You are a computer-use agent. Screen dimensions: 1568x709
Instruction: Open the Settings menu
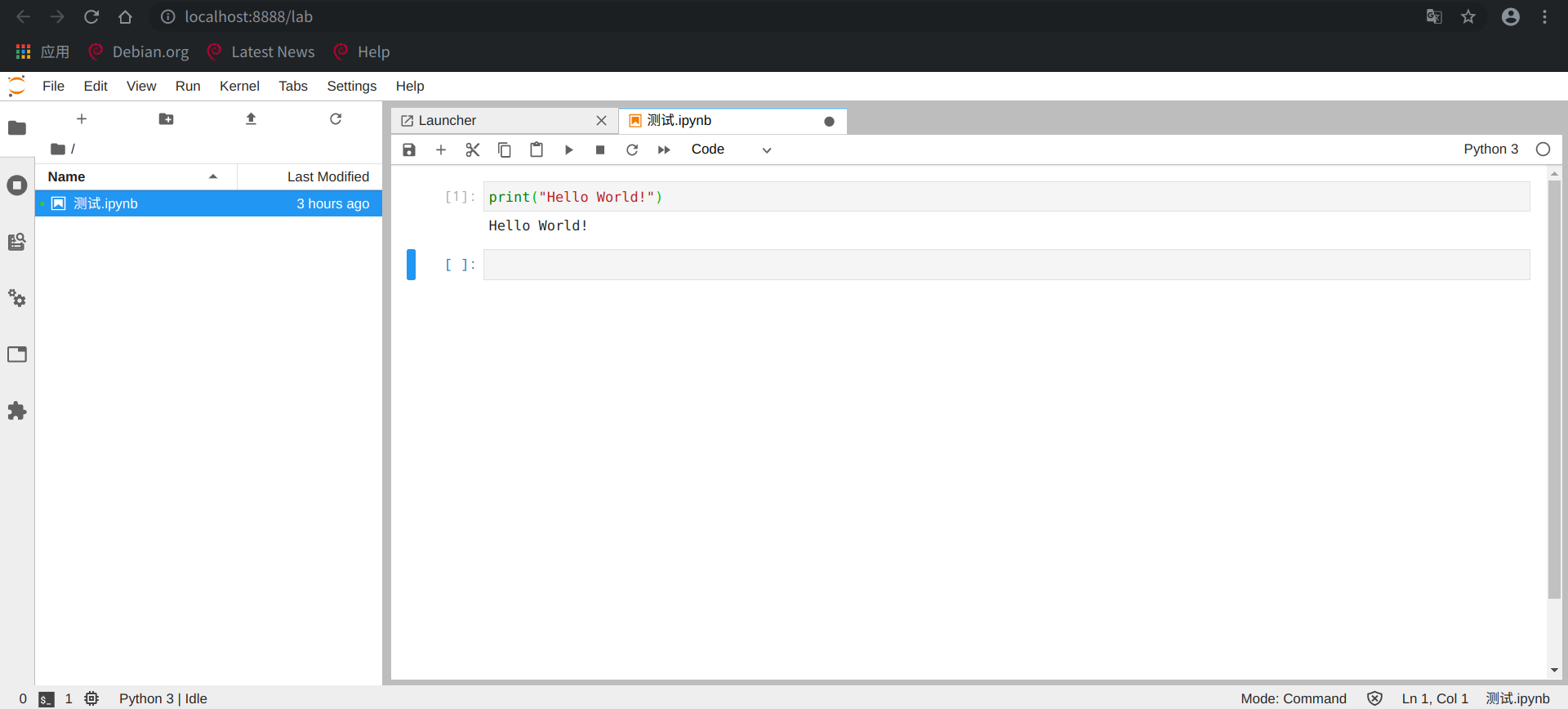(352, 86)
